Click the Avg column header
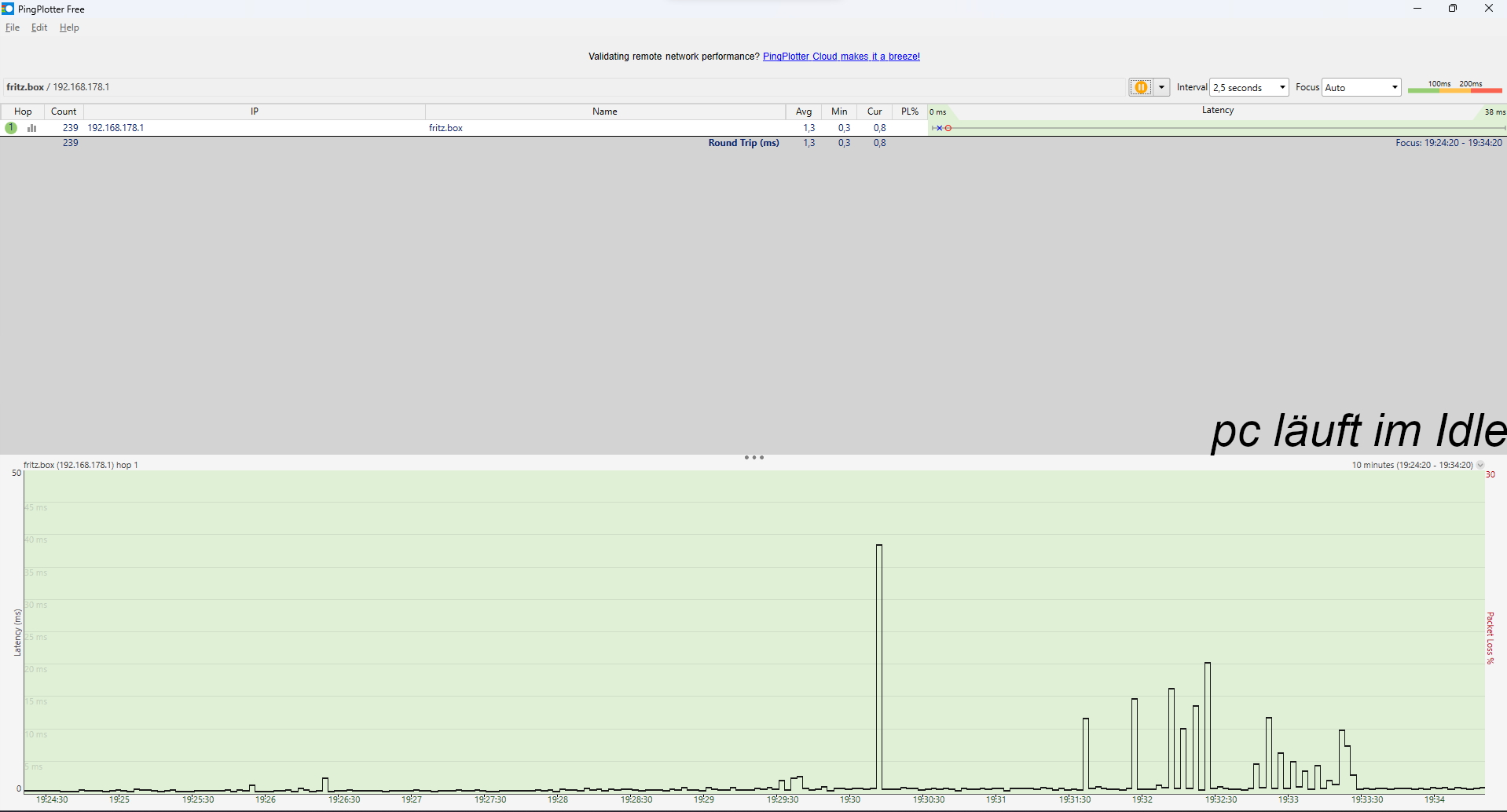Image resolution: width=1507 pixels, height=812 pixels. tap(804, 112)
